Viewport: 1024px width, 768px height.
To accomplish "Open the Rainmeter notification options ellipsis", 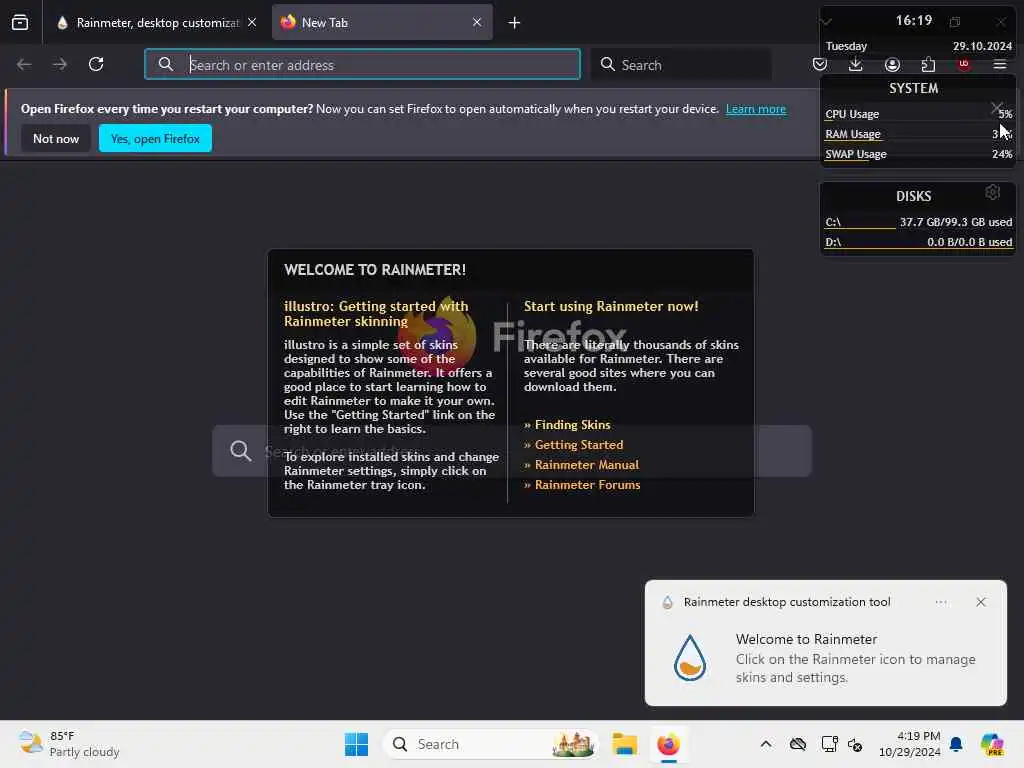I will pos(941,602).
